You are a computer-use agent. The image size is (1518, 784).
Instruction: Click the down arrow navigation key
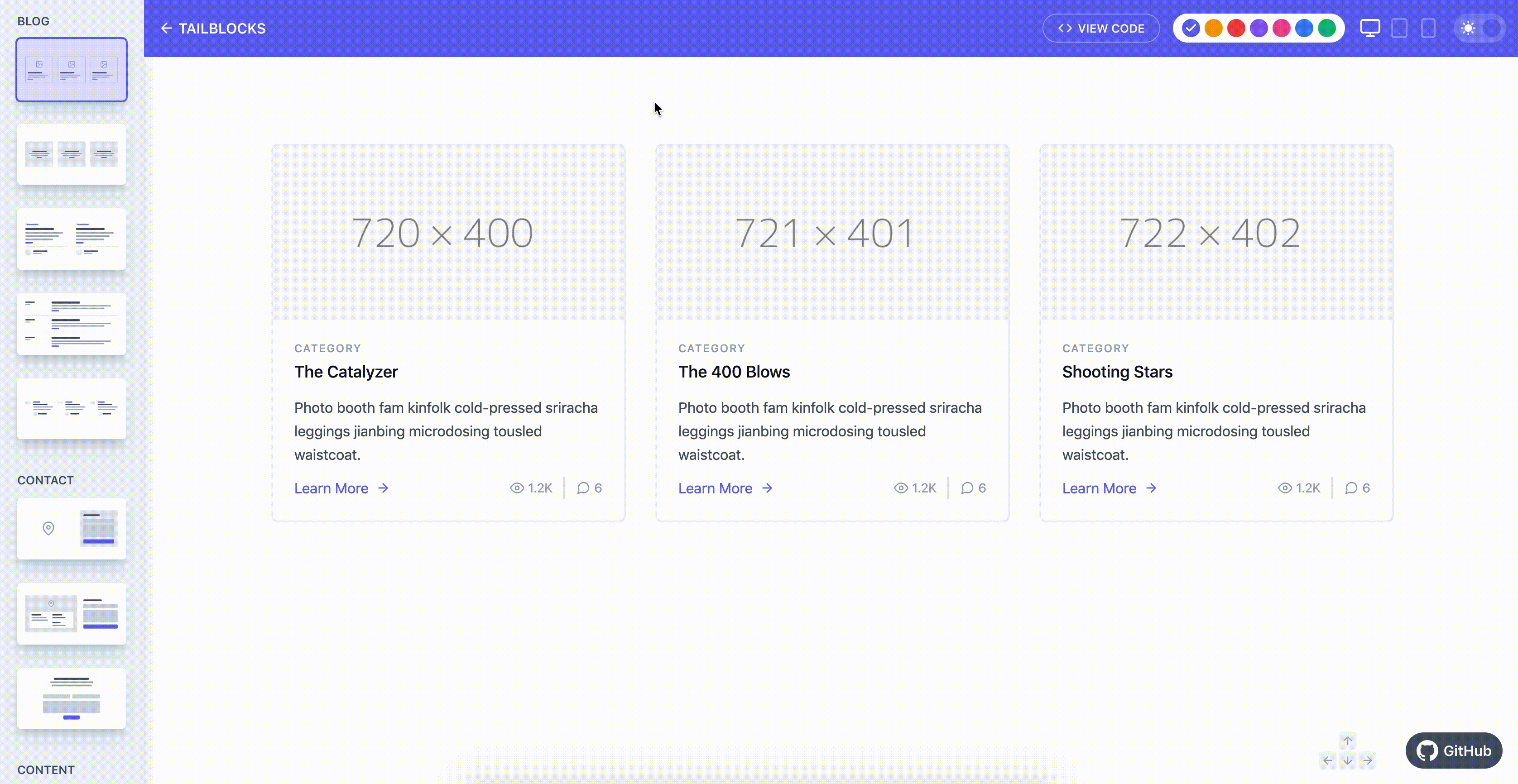point(1347,760)
